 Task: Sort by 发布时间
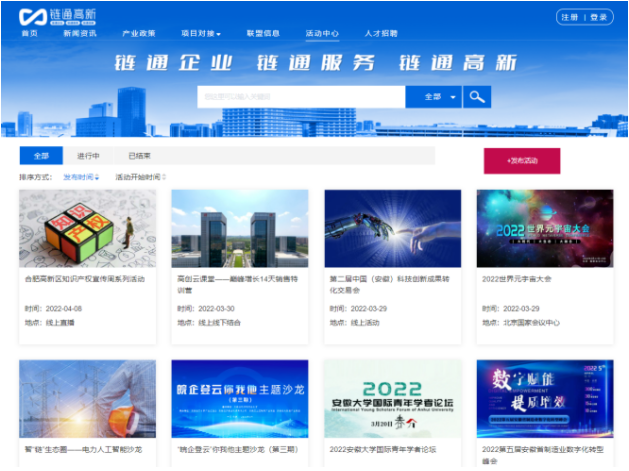[81, 177]
